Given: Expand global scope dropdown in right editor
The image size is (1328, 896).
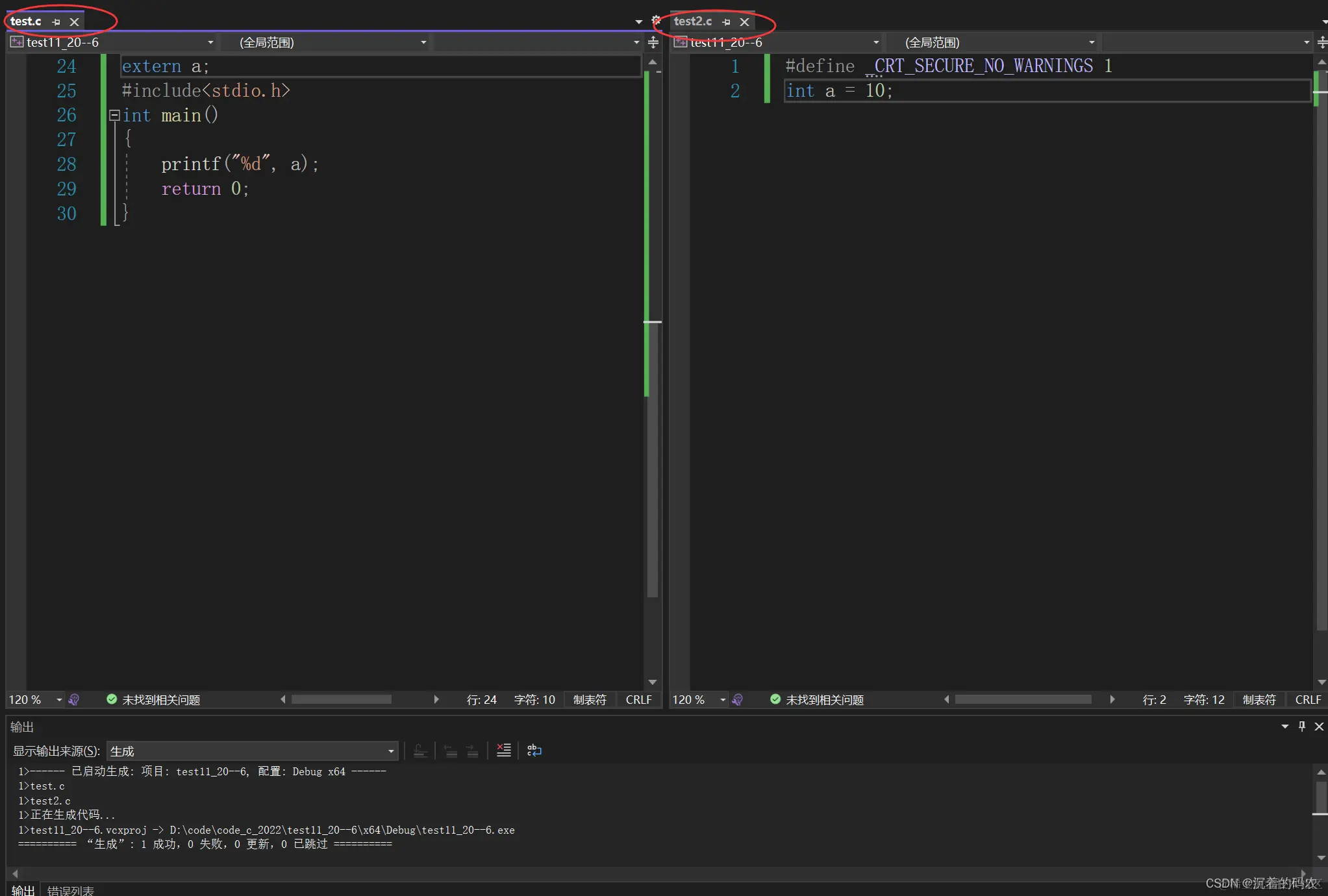Looking at the screenshot, I should click(1091, 43).
